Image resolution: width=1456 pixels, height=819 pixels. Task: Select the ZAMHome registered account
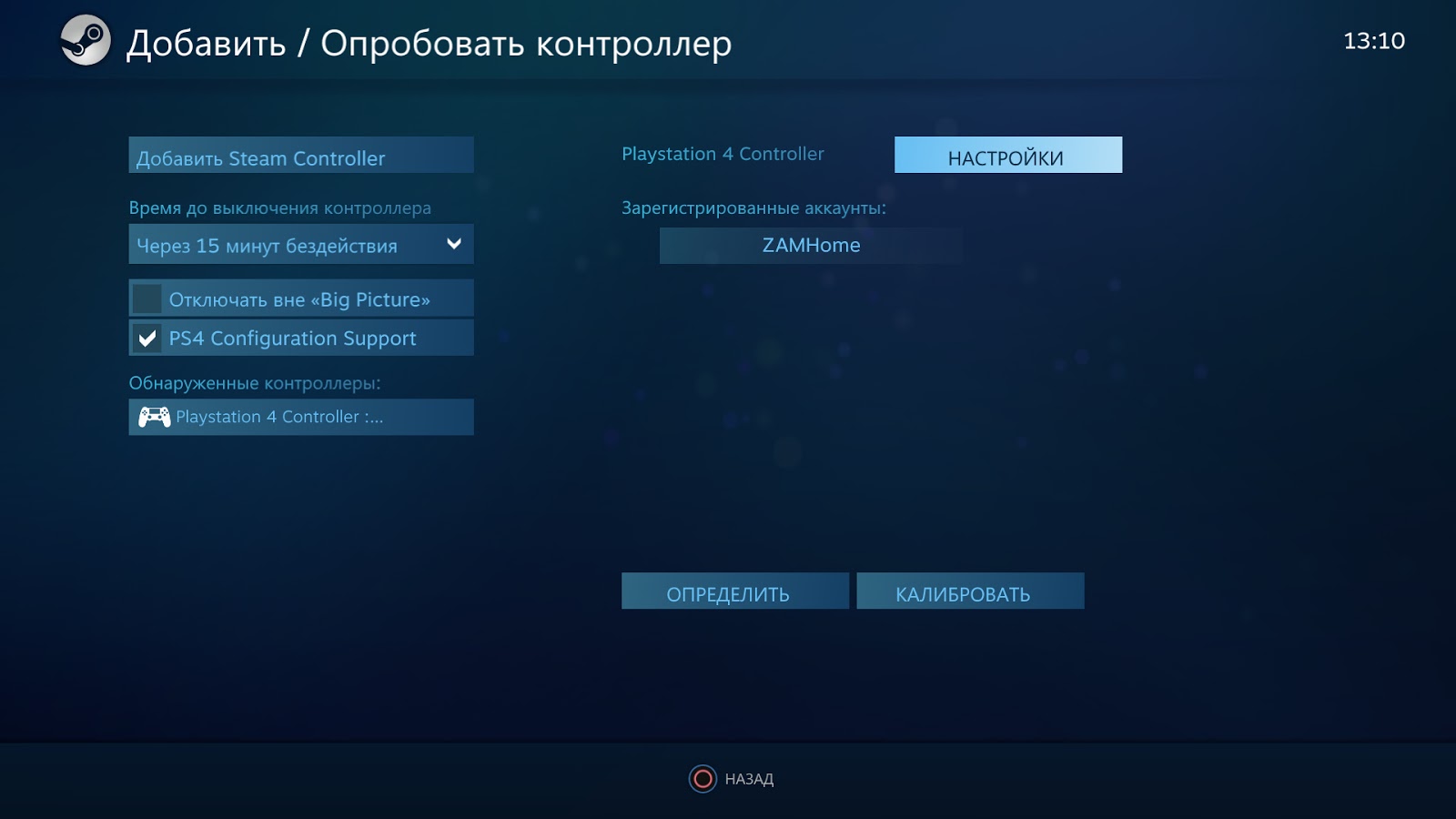[811, 246]
